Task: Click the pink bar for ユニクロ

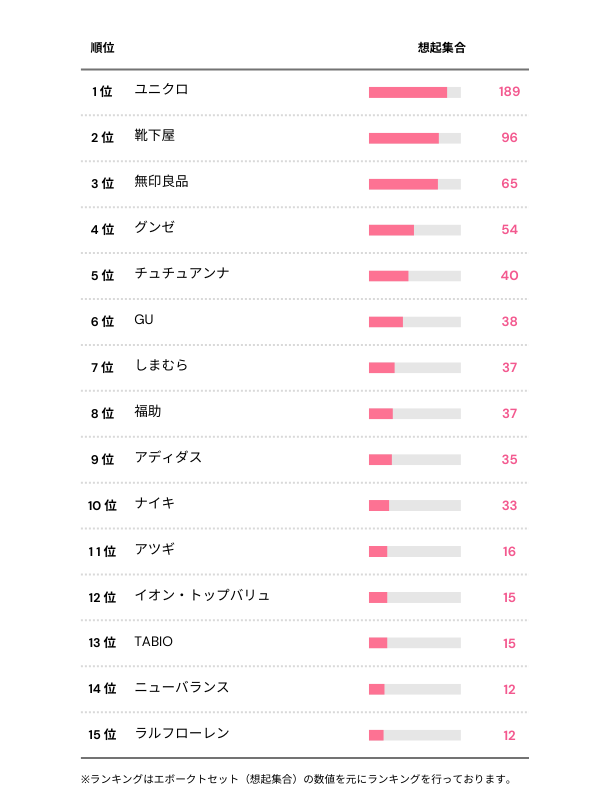Action: [408, 92]
